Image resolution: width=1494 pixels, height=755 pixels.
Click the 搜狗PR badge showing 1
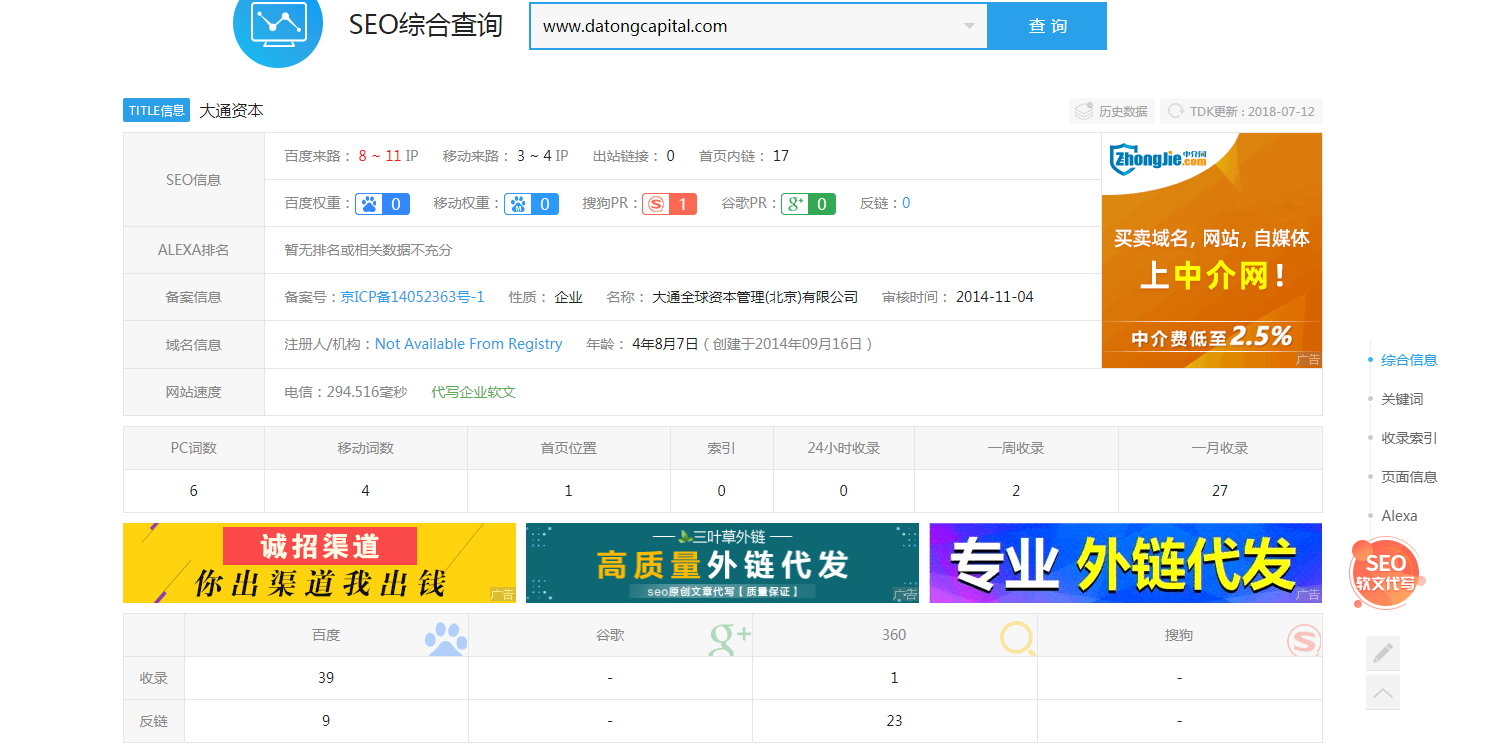pos(669,204)
